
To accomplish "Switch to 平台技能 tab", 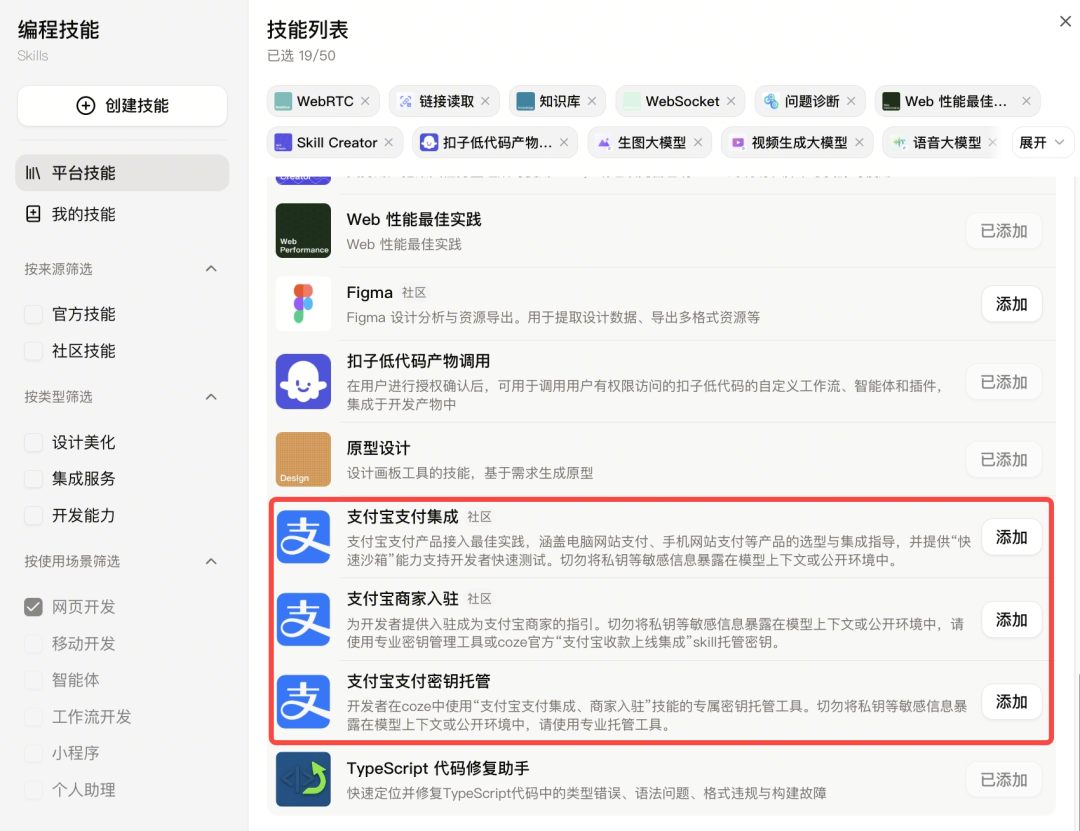I will pyautogui.click(x=122, y=173).
